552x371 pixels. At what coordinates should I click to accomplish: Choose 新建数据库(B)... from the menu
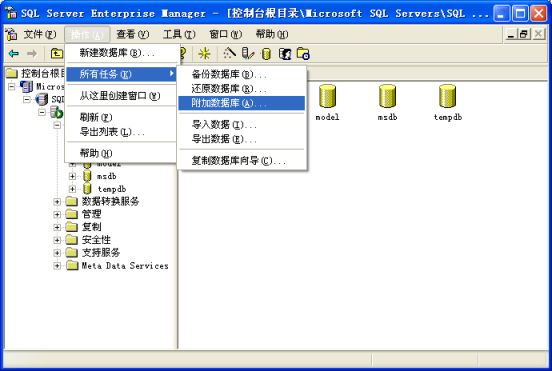pos(121,53)
